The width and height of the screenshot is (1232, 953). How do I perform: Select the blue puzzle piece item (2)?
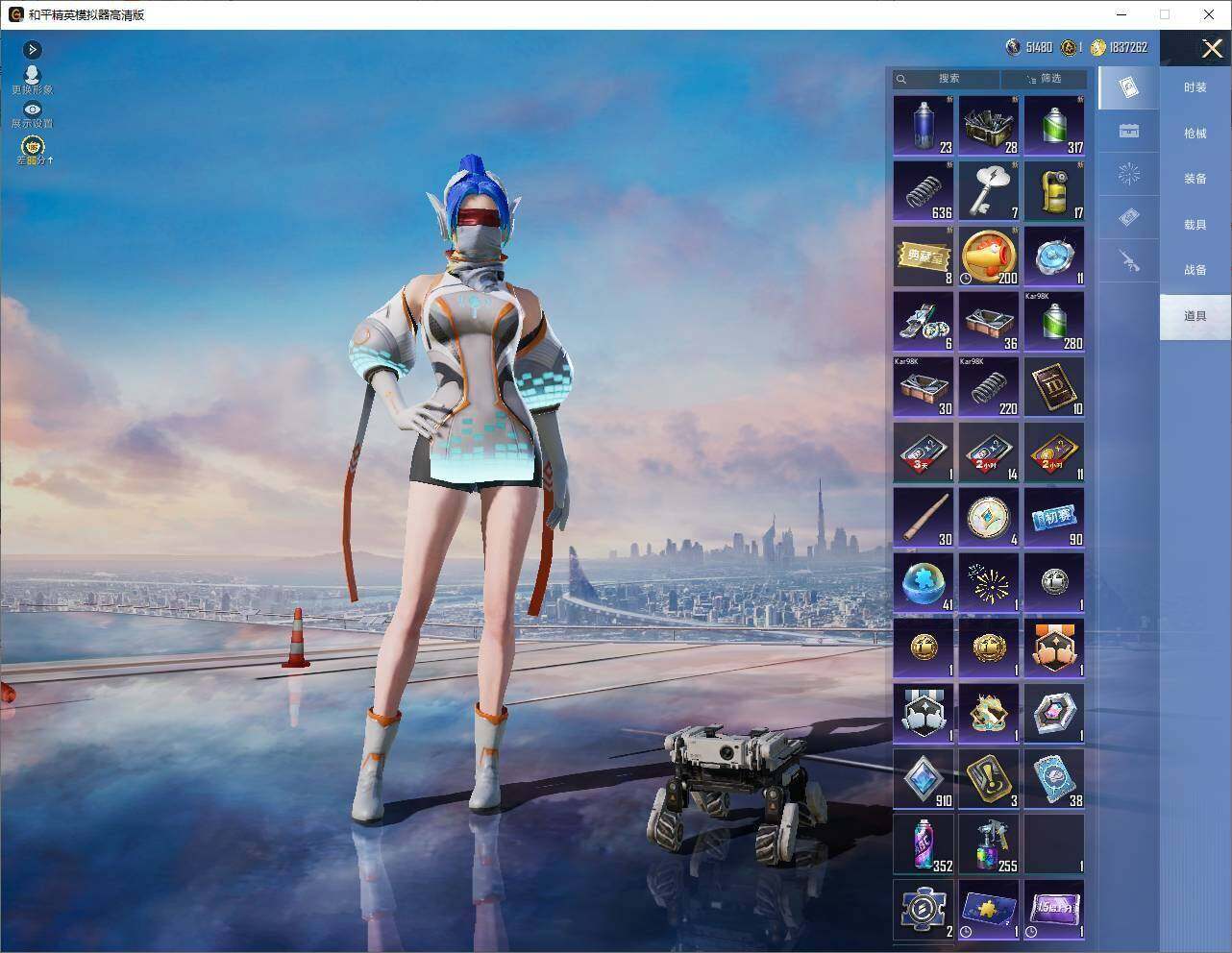924,909
